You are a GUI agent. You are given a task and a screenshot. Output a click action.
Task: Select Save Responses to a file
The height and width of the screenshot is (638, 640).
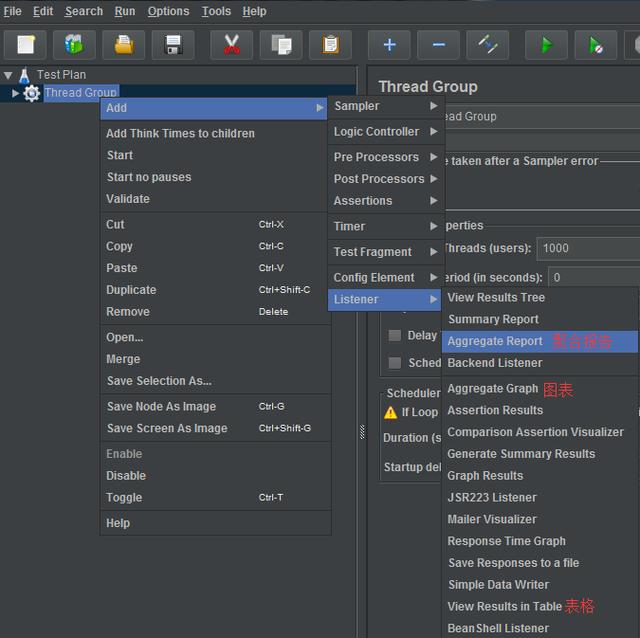pyautogui.click(x=540, y=563)
